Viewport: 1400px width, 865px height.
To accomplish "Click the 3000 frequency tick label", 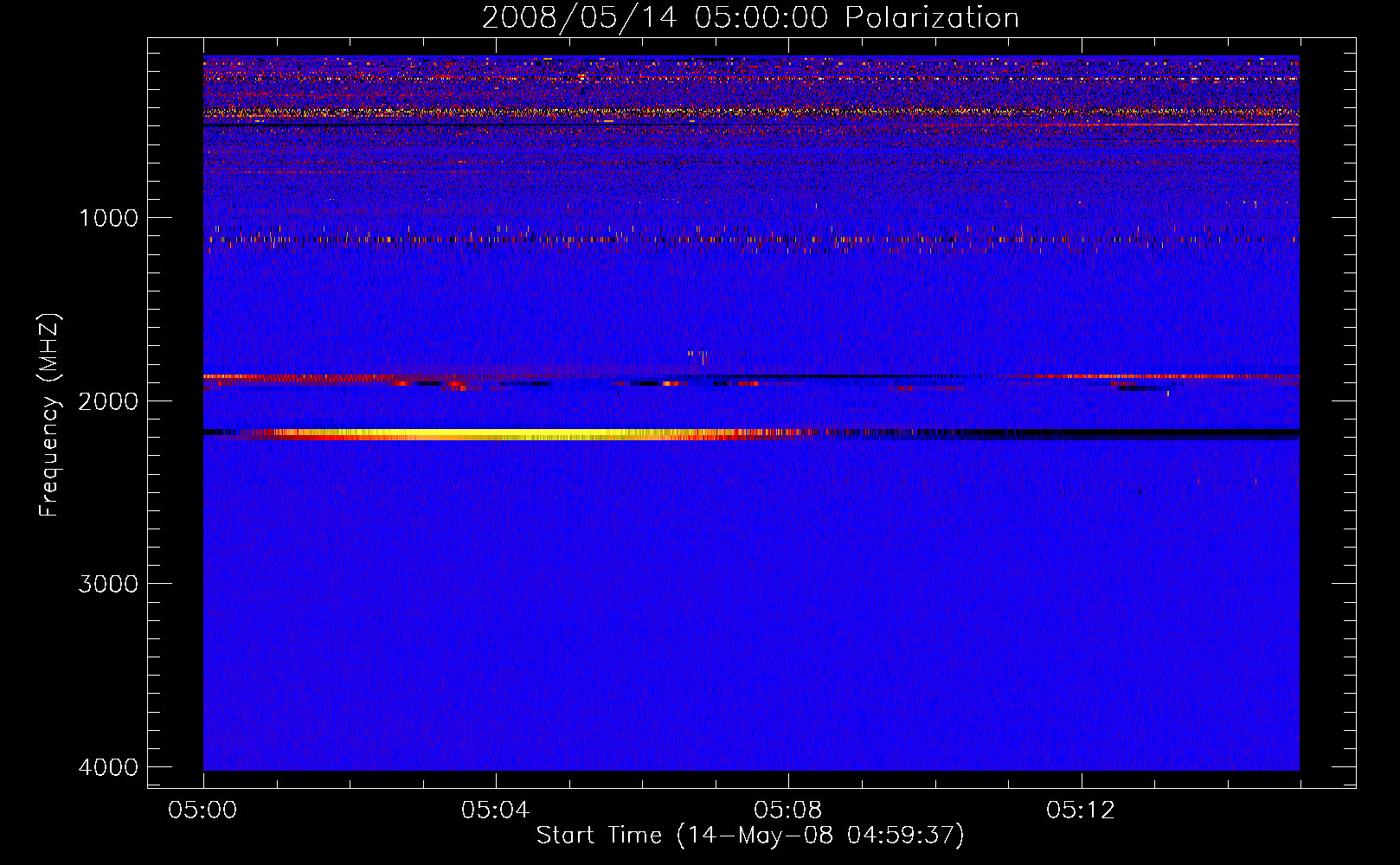I will (108, 584).
